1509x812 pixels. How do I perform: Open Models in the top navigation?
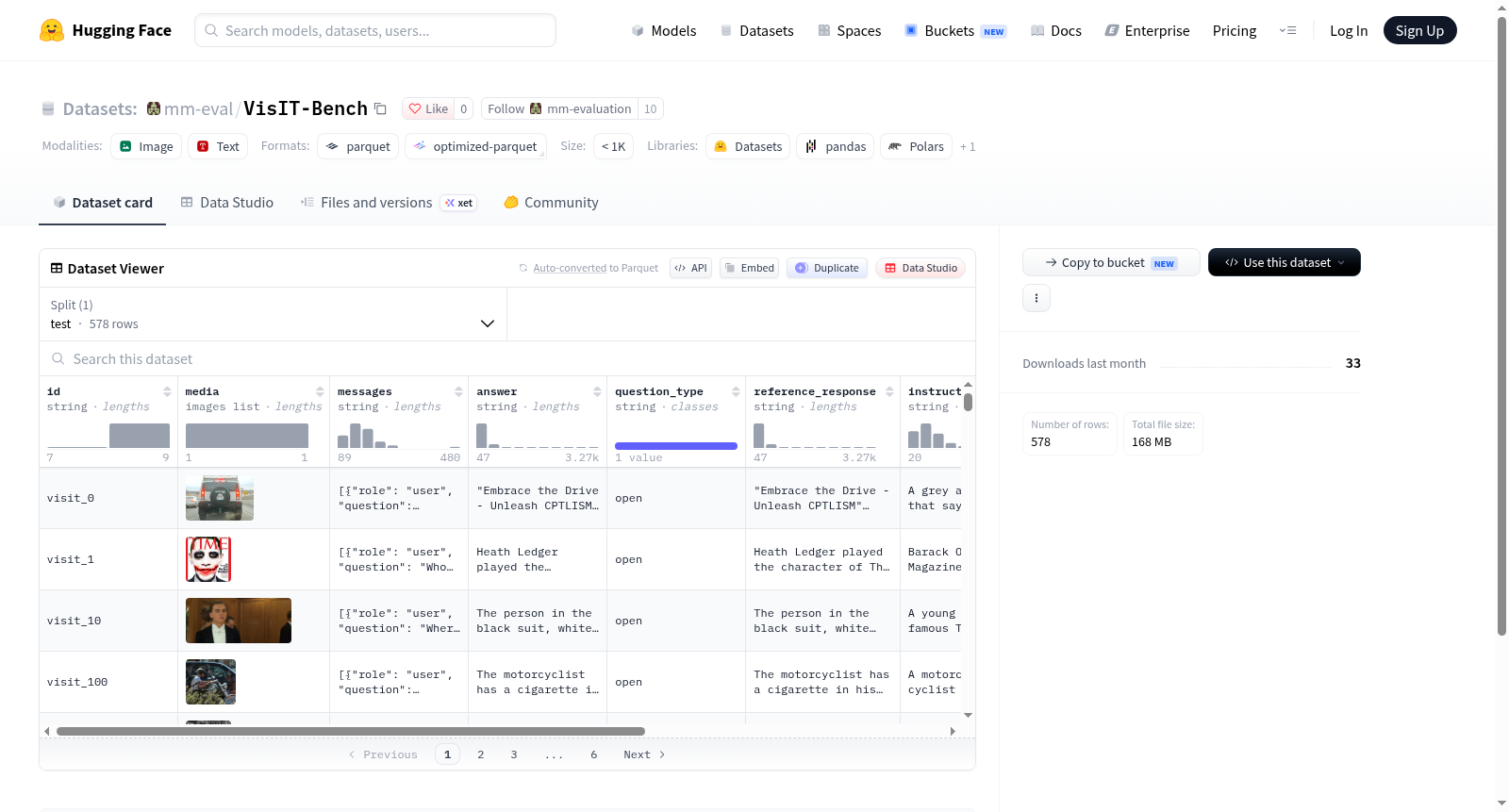[664, 30]
